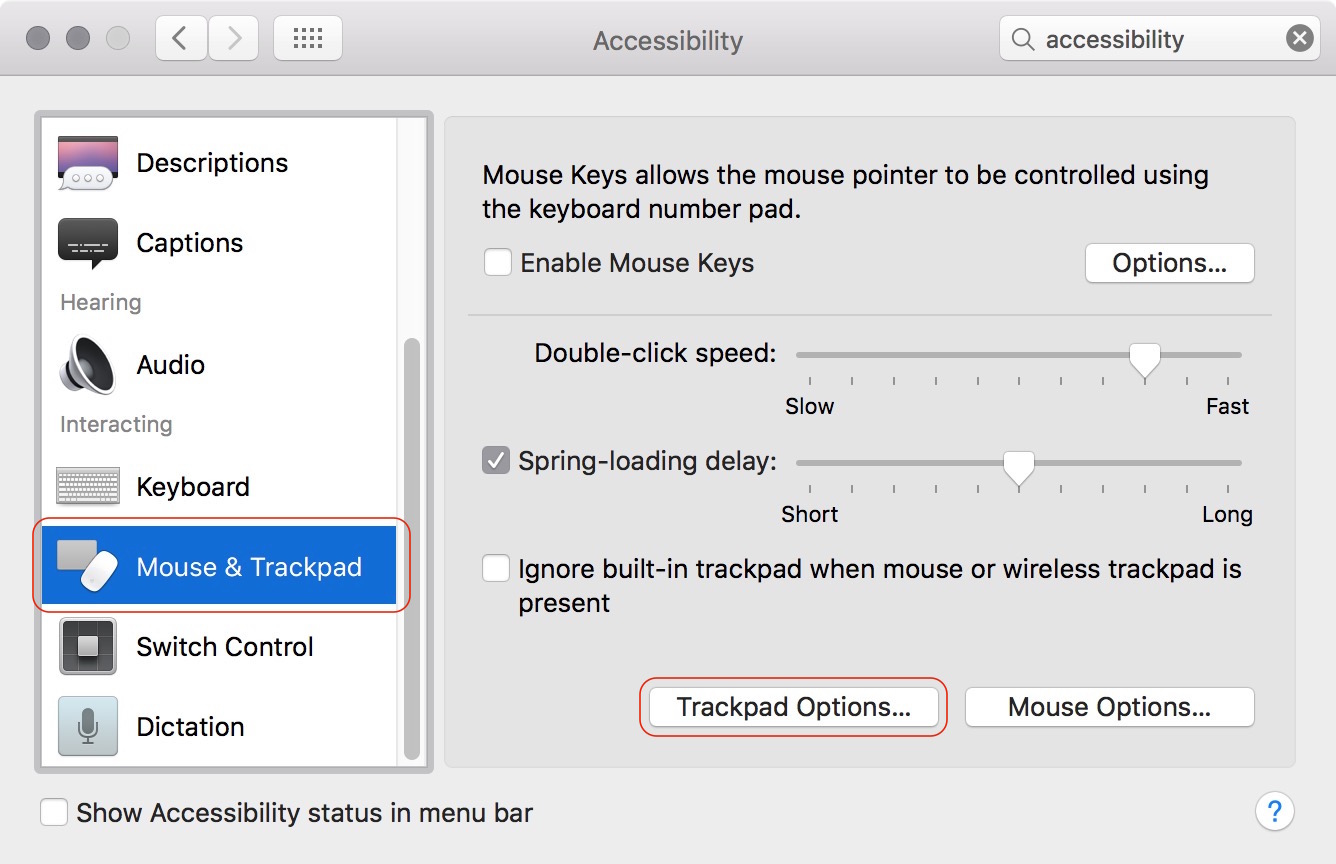The width and height of the screenshot is (1336, 864).
Task: Open Mouse Options dialog
Action: 1109,707
